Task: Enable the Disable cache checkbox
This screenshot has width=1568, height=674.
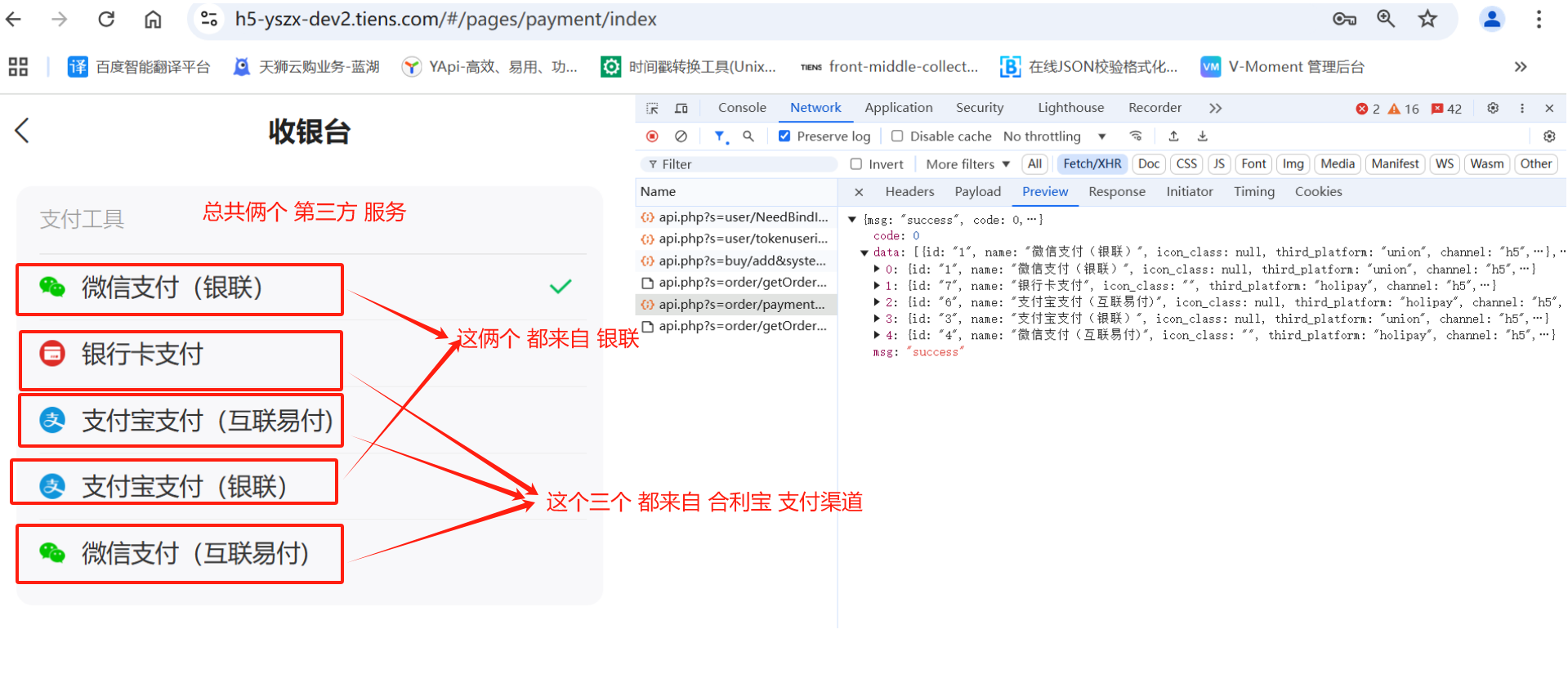Action: [x=897, y=136]
